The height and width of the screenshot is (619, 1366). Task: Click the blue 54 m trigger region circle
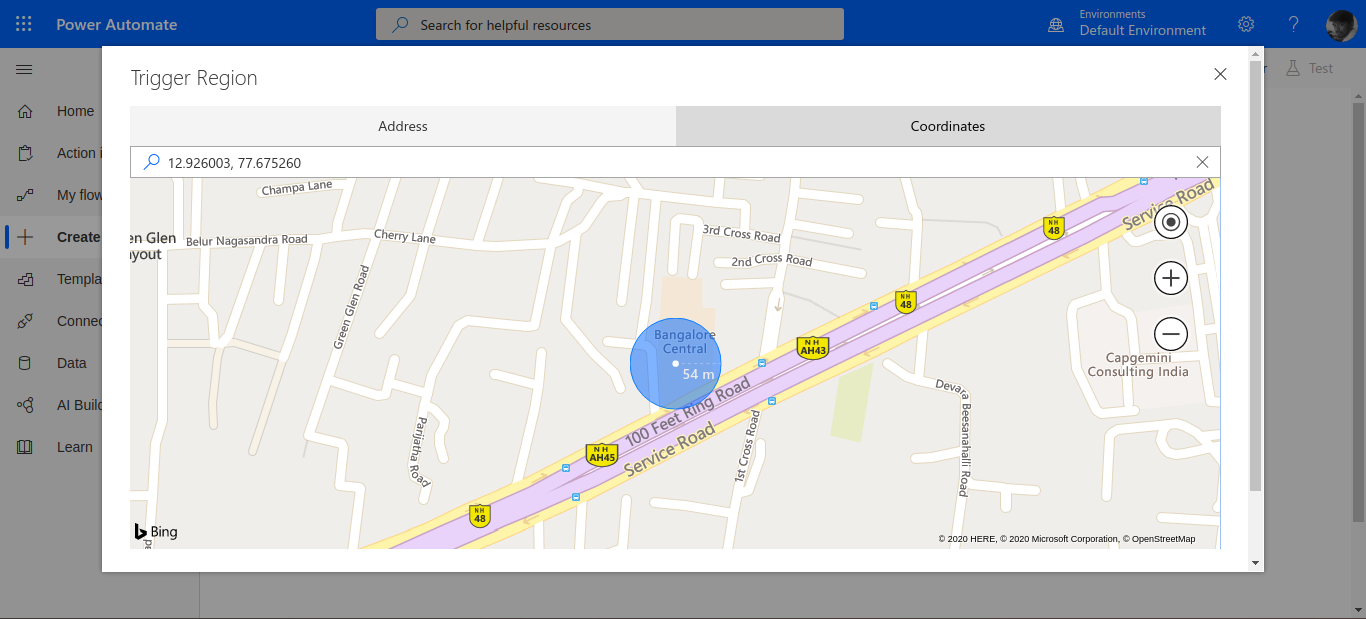point(675,364)
